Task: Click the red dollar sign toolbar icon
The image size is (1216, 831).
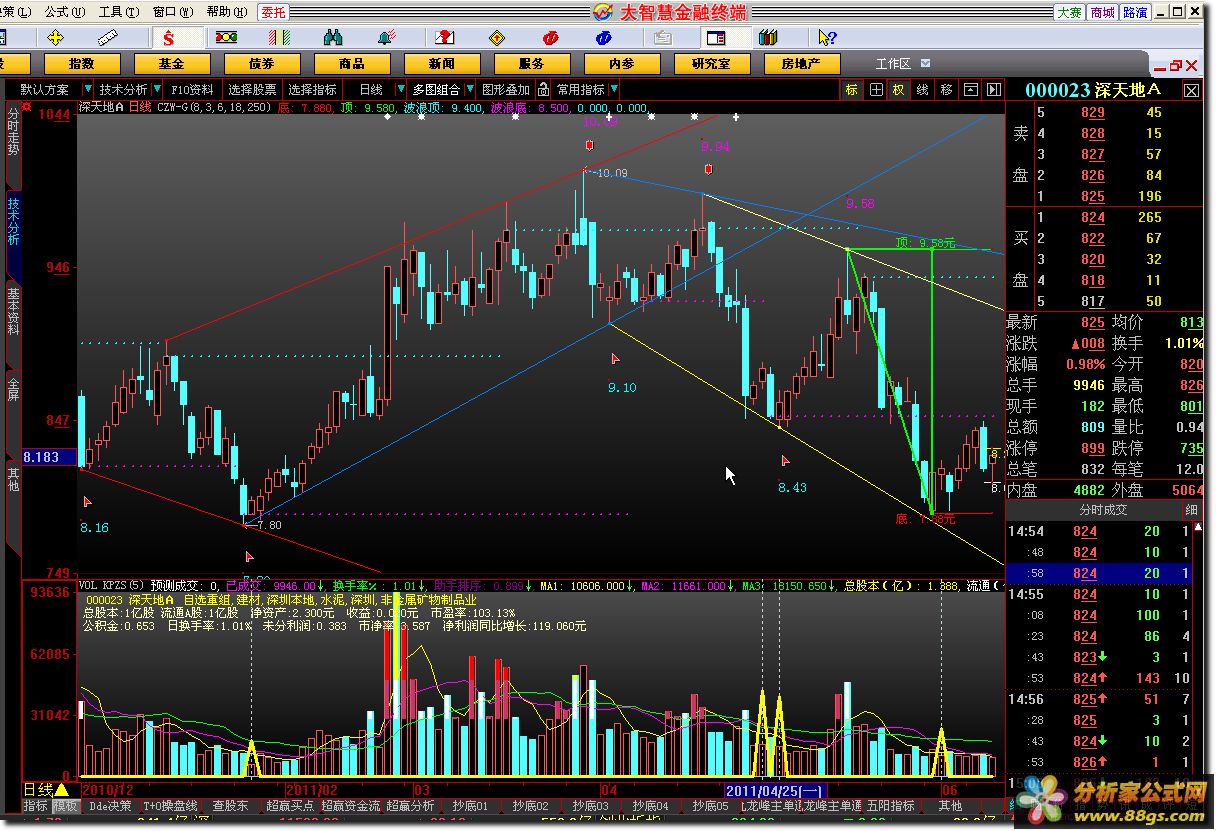Action: coord(169,38)
